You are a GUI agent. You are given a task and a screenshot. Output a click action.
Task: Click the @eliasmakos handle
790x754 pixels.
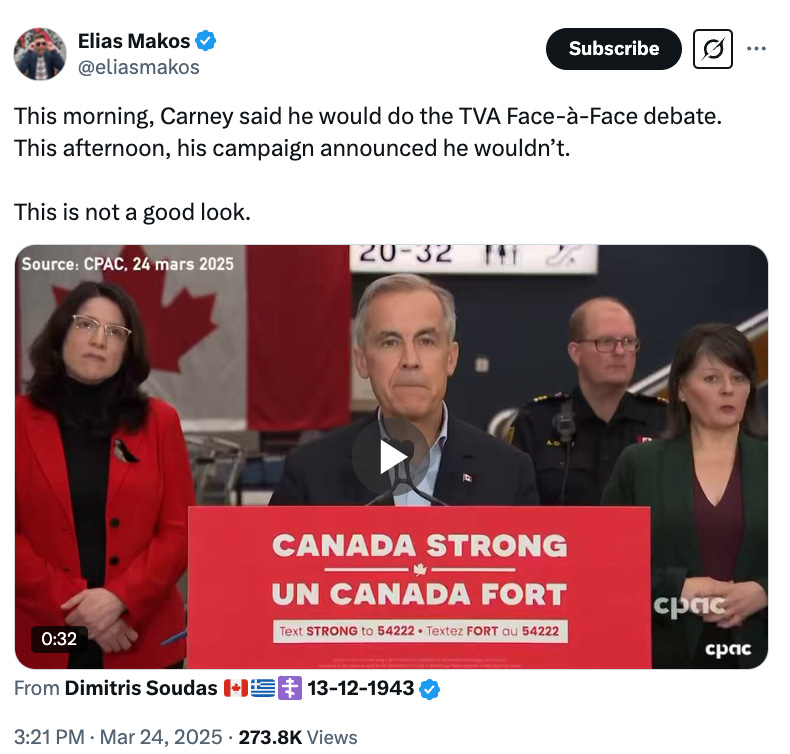[139, 67]
